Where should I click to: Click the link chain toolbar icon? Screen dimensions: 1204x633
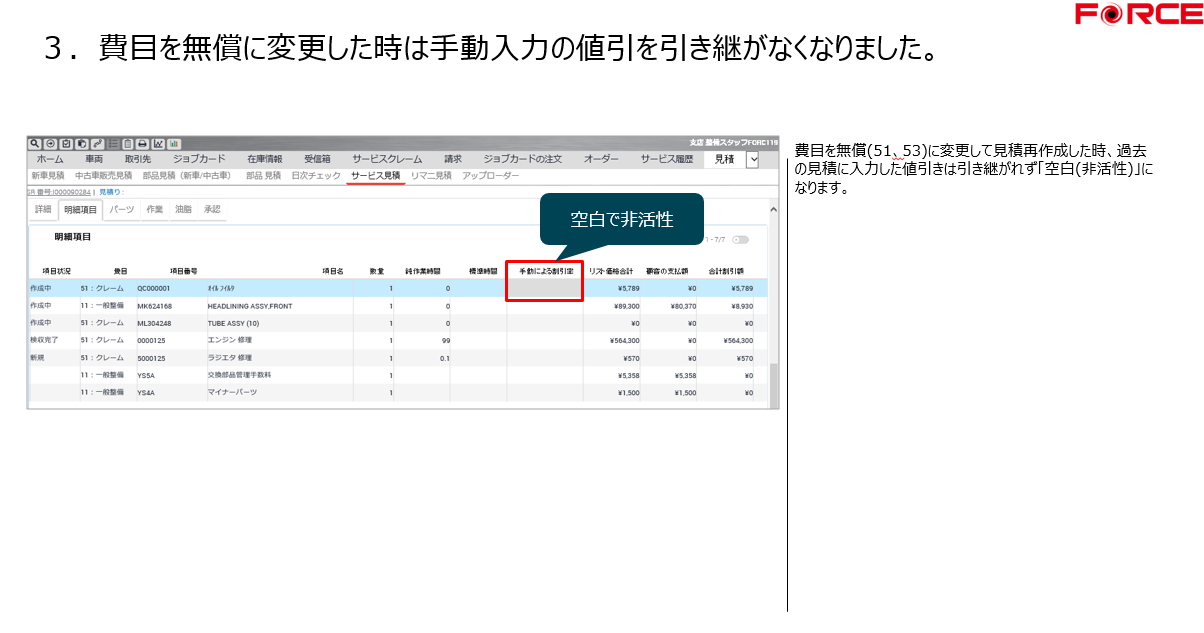click(x=97, y=144)
